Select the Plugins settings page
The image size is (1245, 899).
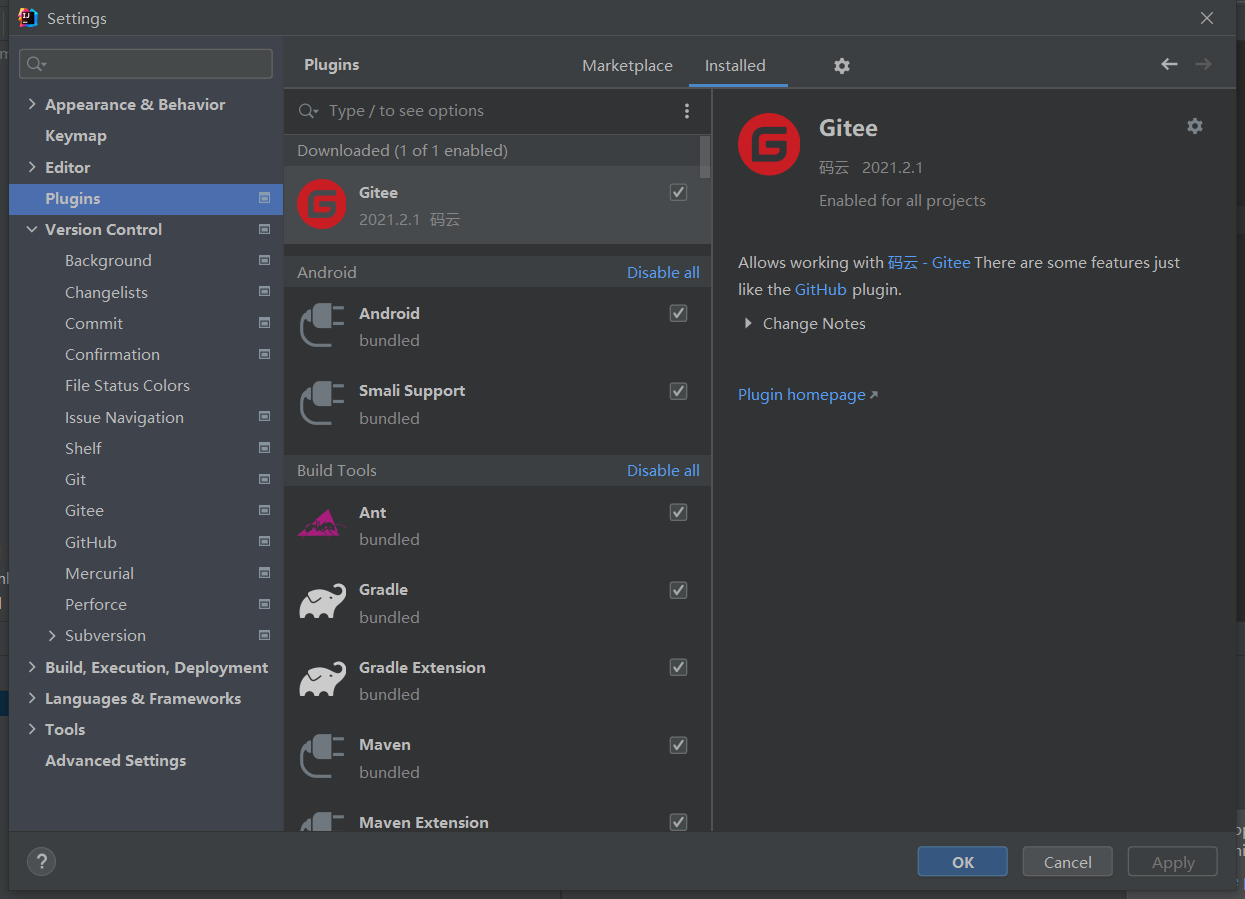146,199
